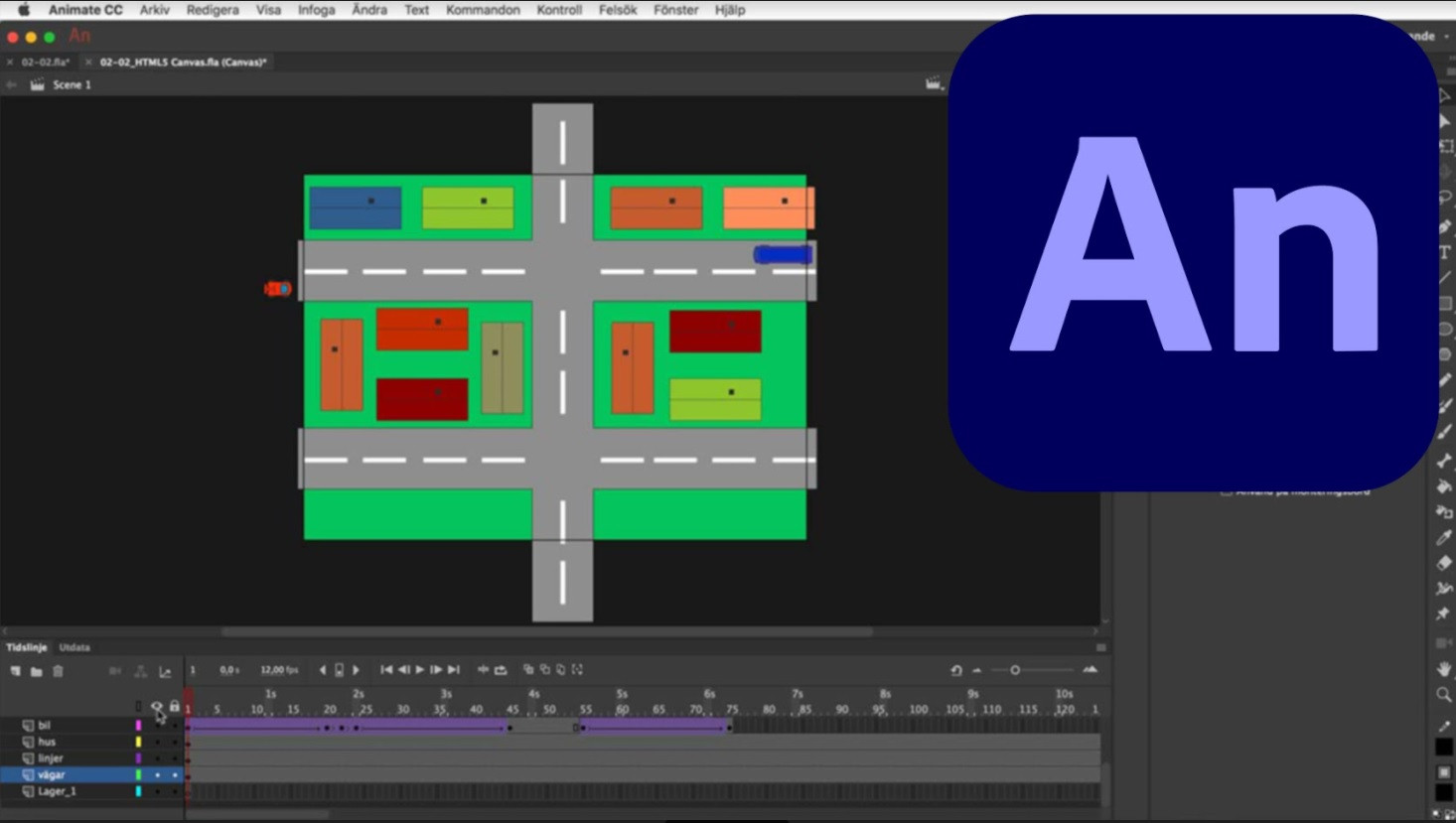
Task: Toggle visibility dot of hus layer
Action: (x=157, y=743)
